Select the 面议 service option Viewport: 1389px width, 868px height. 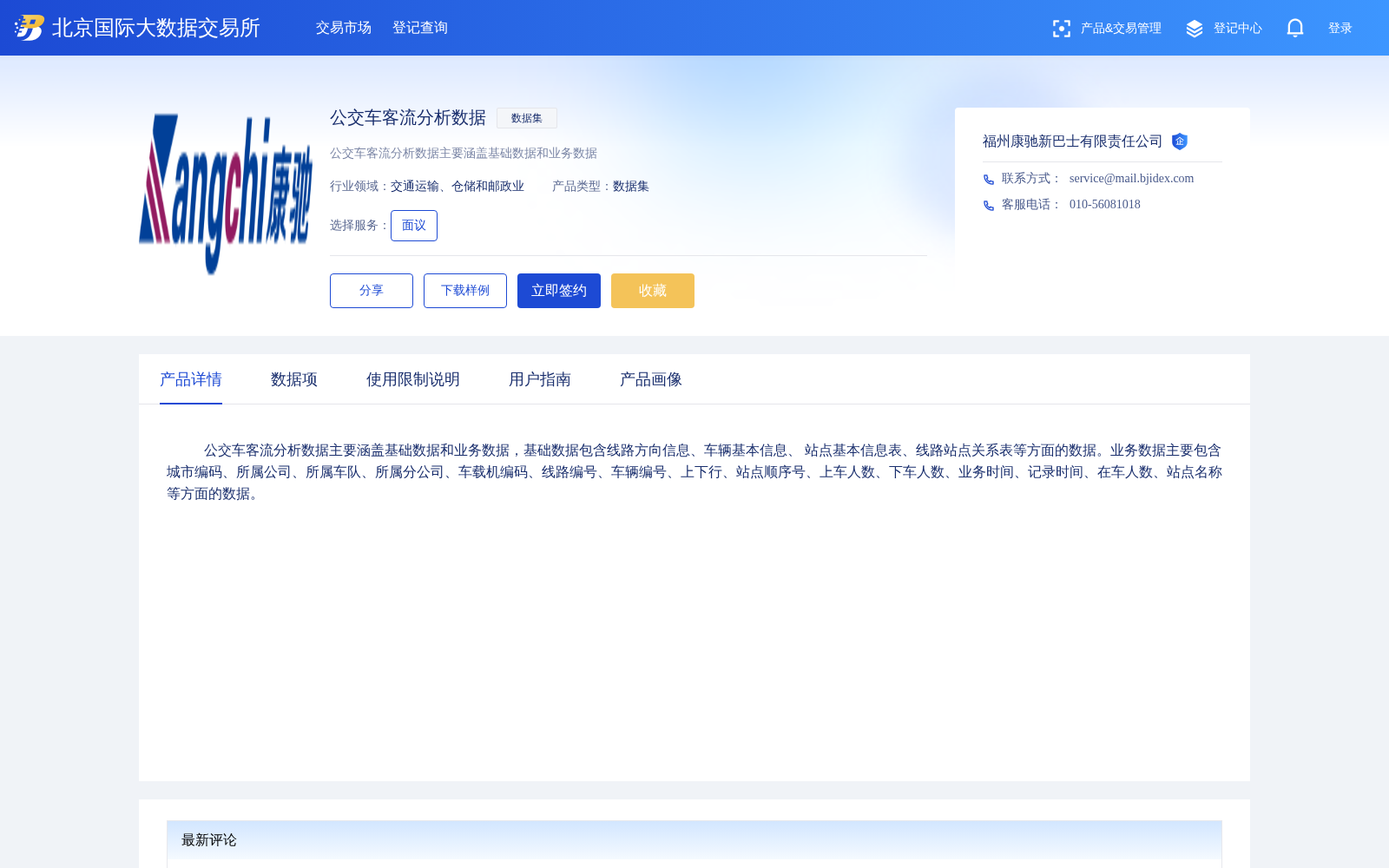click(414, 226)
